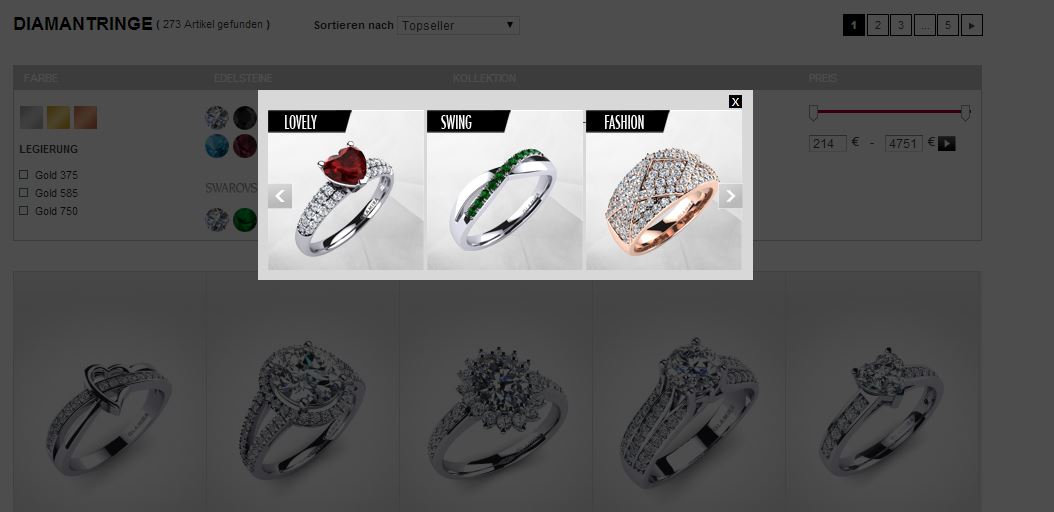Apply price range with play button
This screenshot has height=512, width=1054.
[x=946, y=144]
